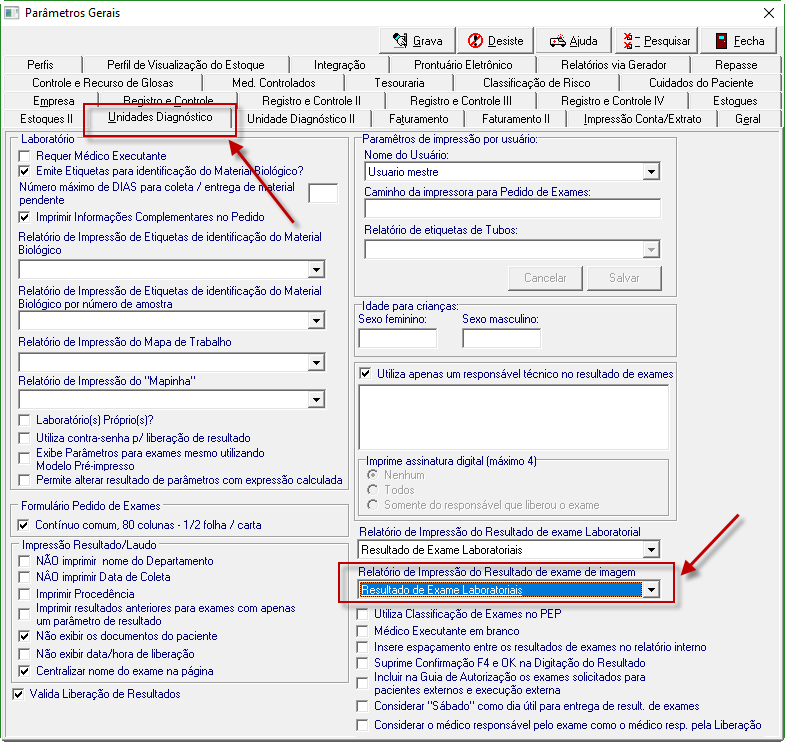The width and height of the screenshot is (785, 742).
Task: Select the Prontuário Eletrônico tab
Action: [463, 65]
